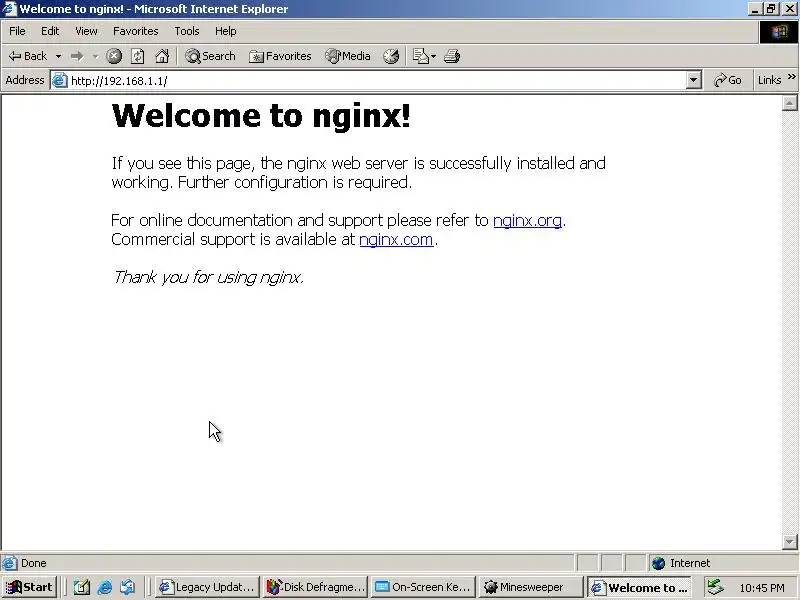Open the Help menu

(226, 31)
